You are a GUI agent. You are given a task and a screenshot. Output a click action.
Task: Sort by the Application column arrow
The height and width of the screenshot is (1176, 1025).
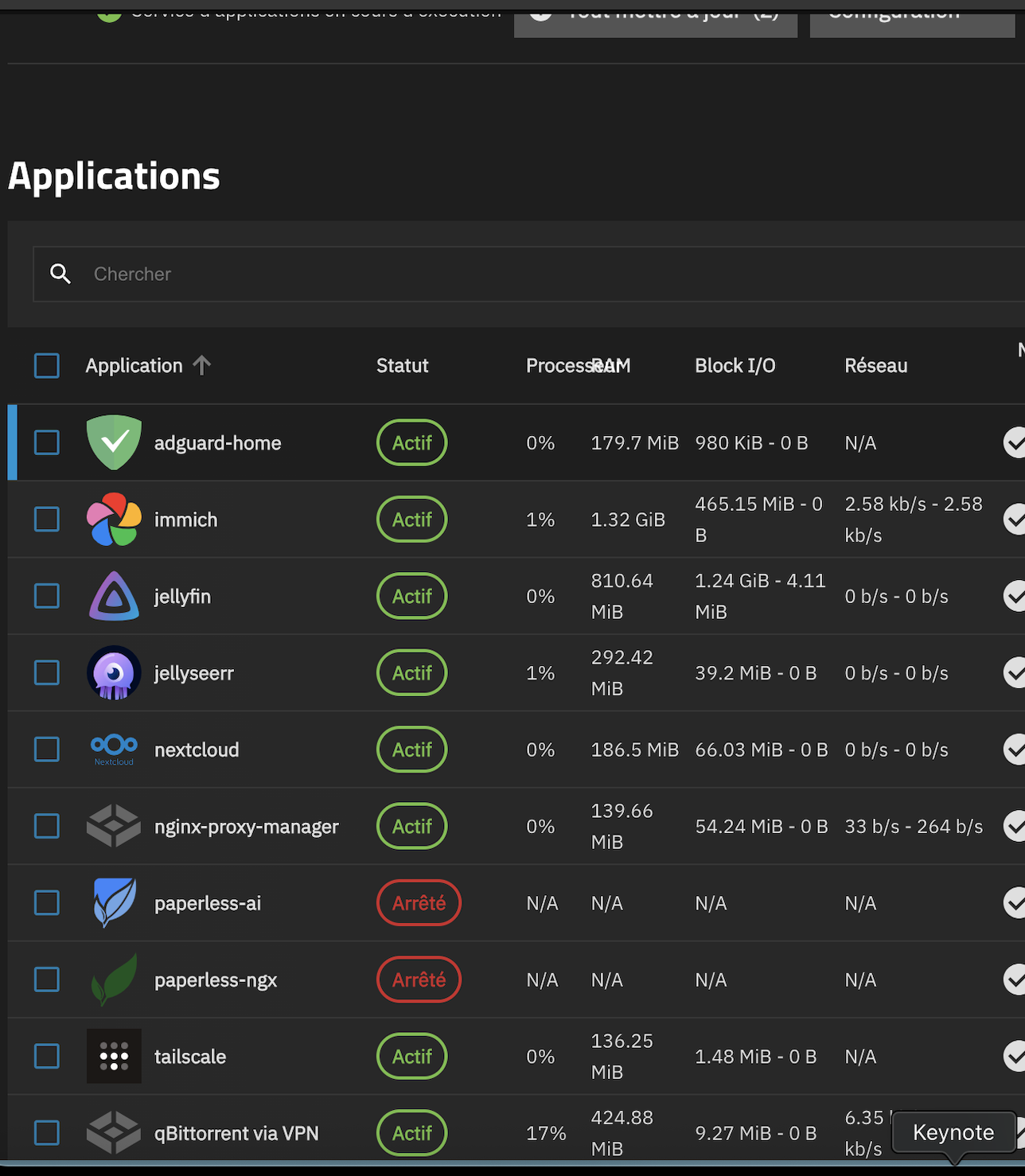pyautogui.click(x=203, y=365)
